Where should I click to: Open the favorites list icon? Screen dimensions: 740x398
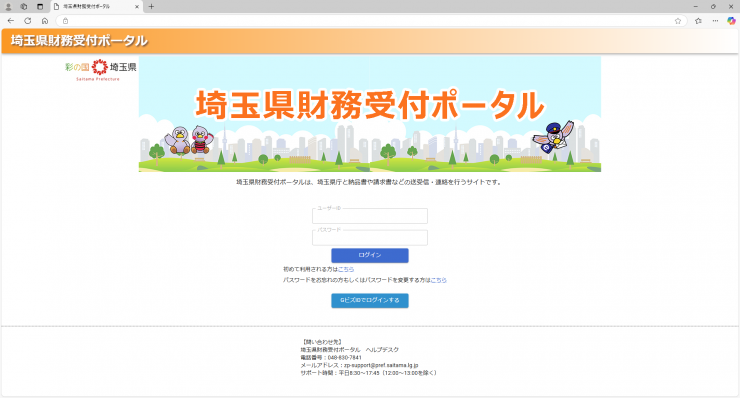(x=698, y=21)
